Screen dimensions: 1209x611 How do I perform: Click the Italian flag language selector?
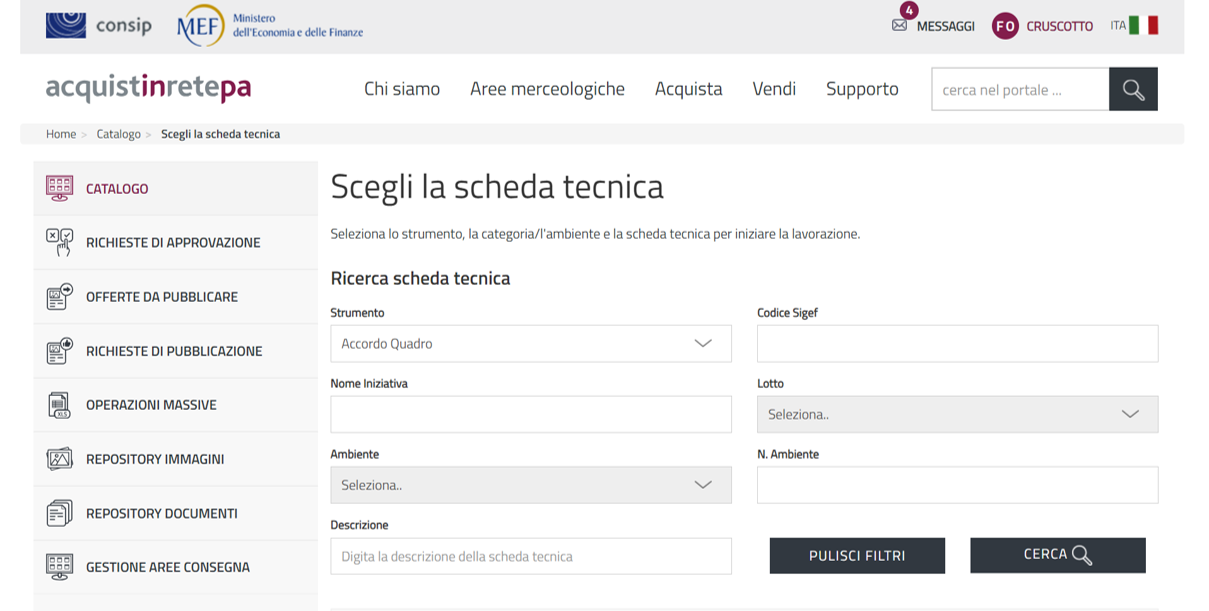tap(1143, 26)
